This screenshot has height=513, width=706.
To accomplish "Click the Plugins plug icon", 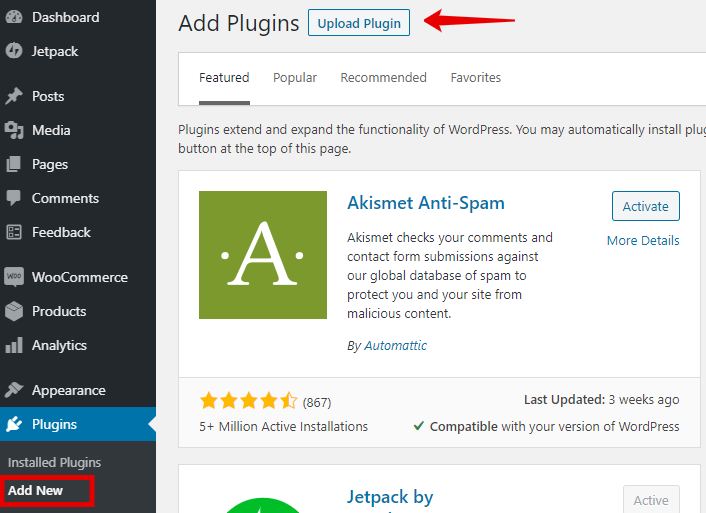I will (14, 424).
